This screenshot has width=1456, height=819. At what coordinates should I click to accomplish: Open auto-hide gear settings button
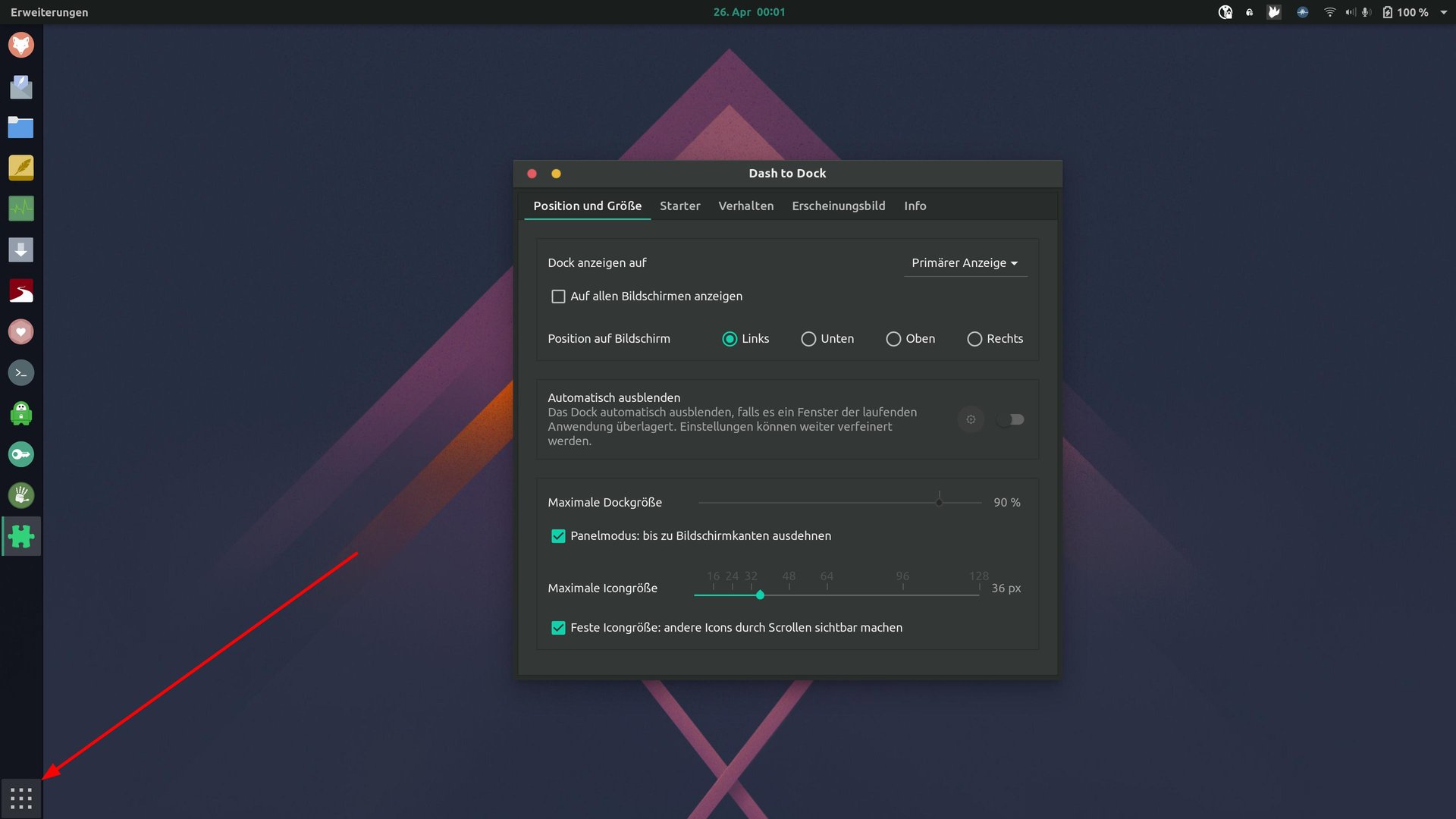[x=971, y=419]
